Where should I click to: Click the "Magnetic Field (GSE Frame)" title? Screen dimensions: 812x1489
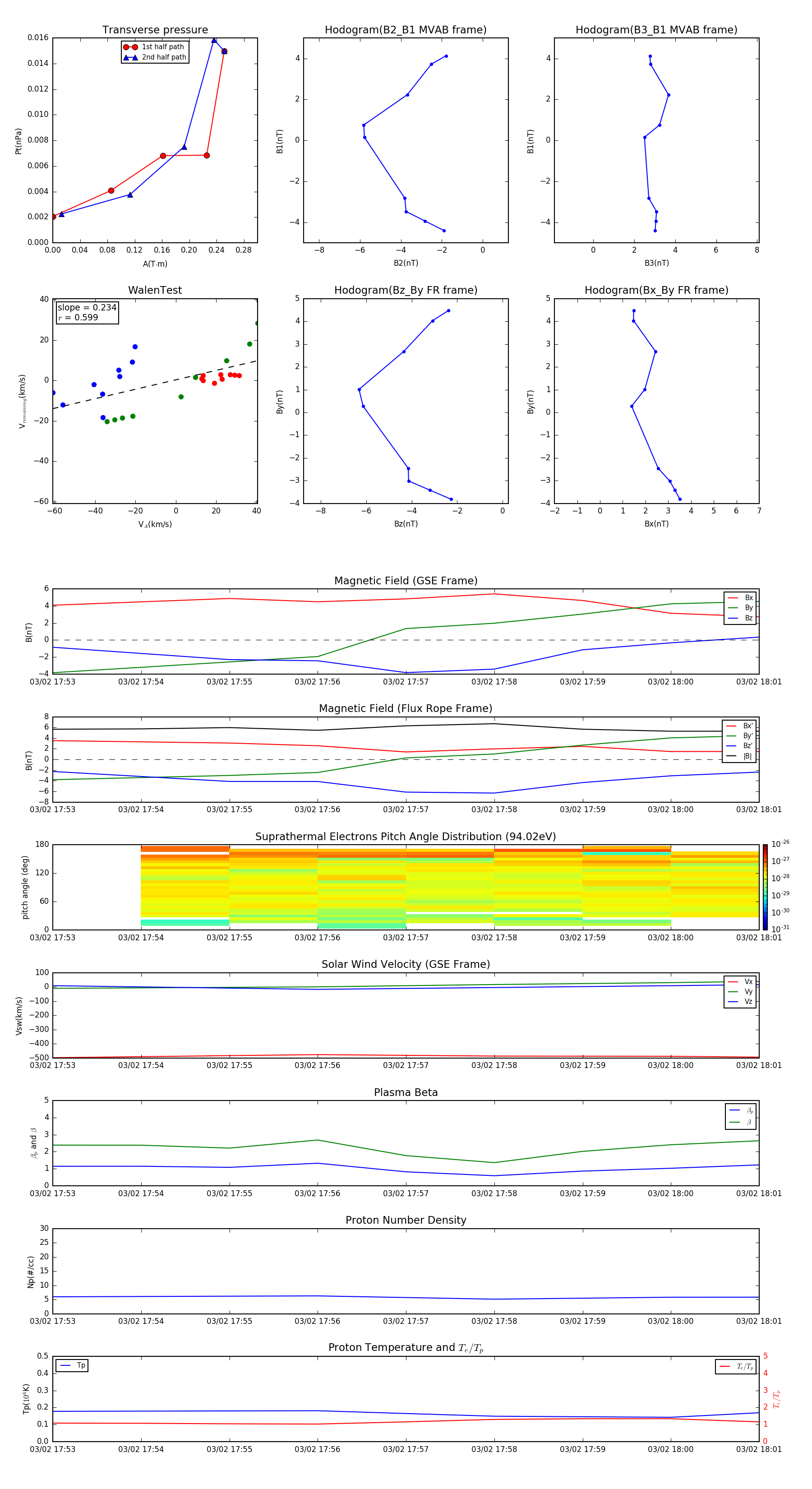click(406, 581)
